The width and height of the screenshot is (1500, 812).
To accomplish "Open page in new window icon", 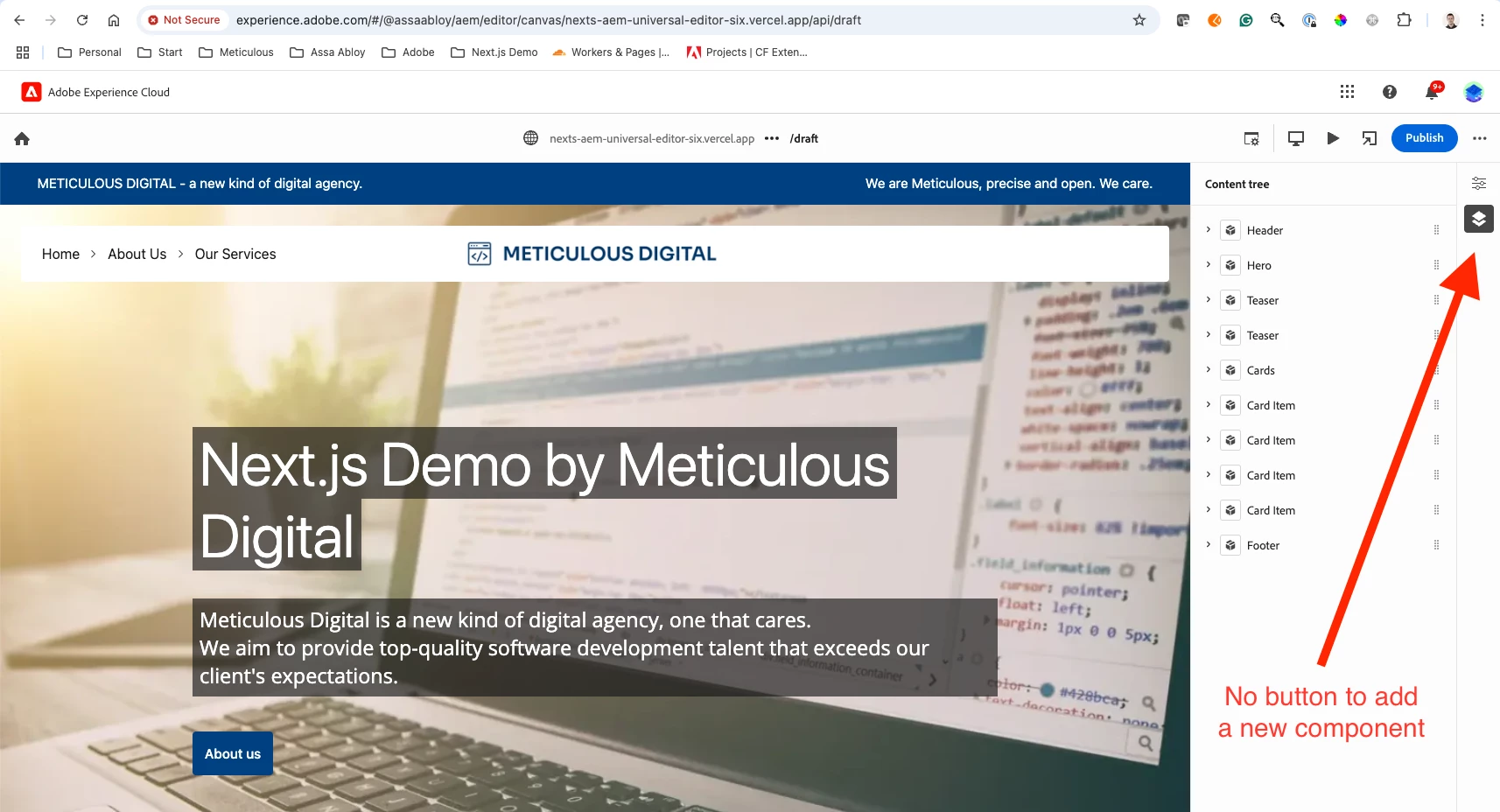I will pyautogui.click(x=1370, y=138).
